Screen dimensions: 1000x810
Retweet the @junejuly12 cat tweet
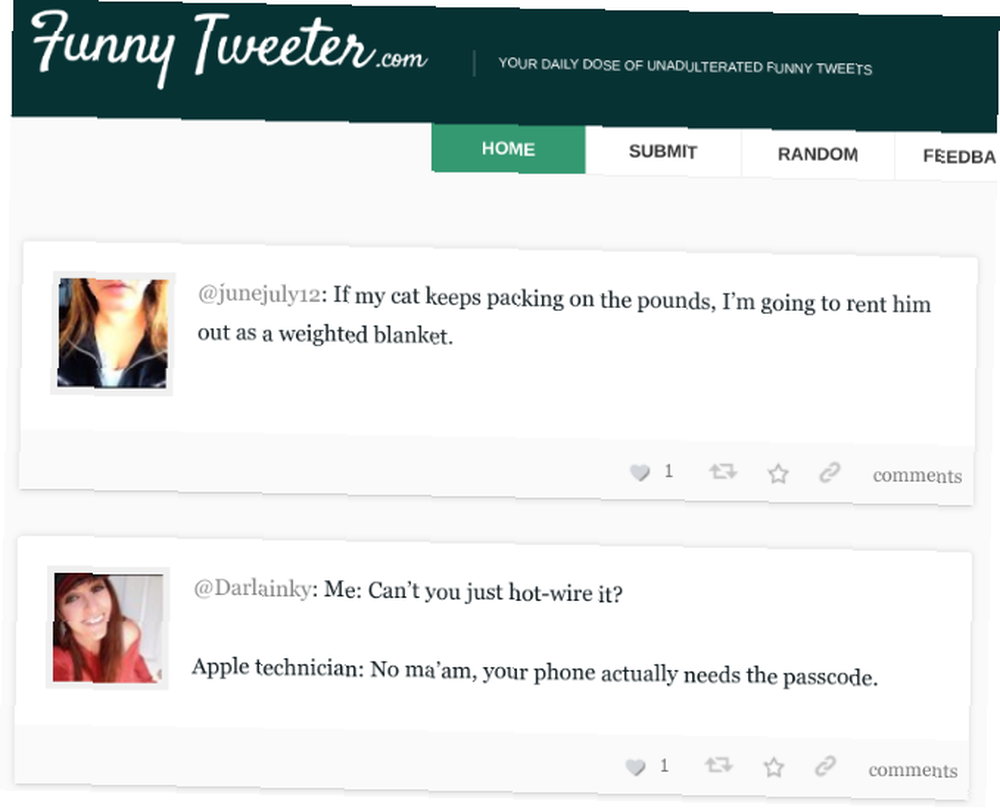pos(723,472)
